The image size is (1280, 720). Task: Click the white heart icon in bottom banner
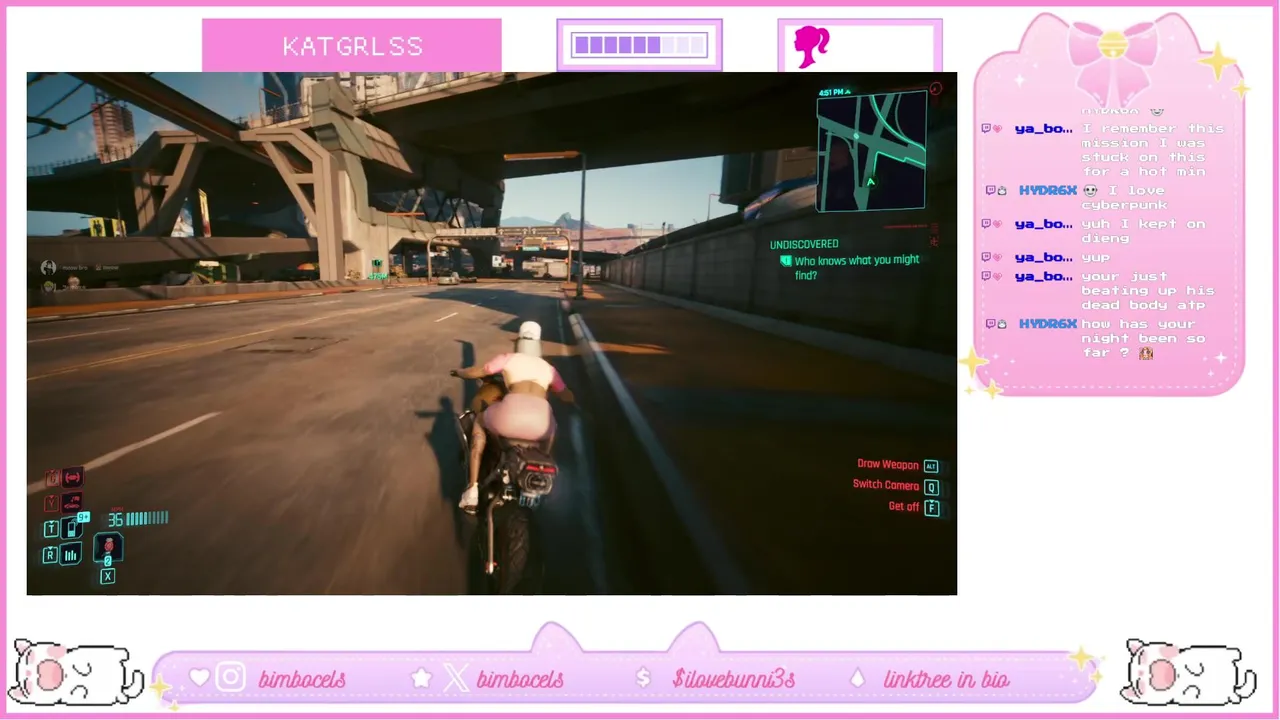click(x=199, y=678)
